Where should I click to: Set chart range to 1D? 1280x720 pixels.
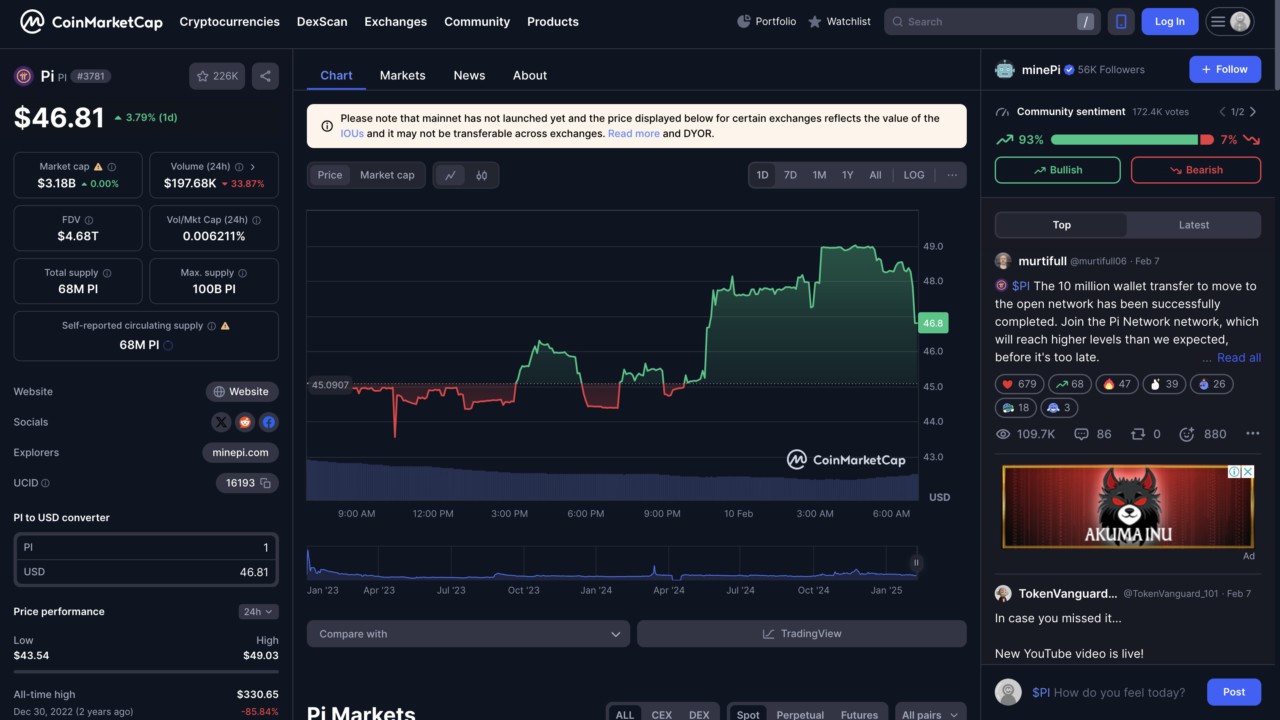point(762,175)
